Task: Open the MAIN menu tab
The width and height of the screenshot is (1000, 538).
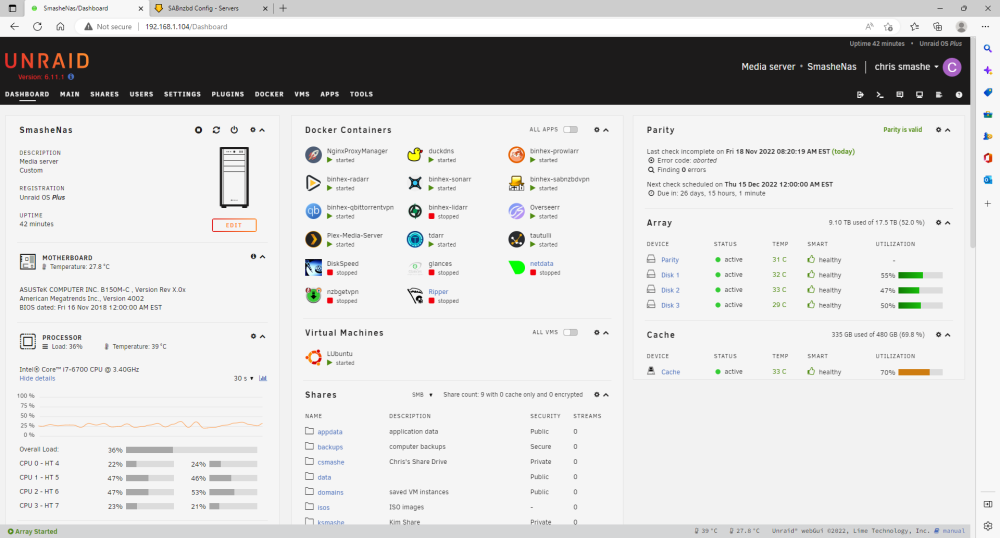Action: (70, 94)
